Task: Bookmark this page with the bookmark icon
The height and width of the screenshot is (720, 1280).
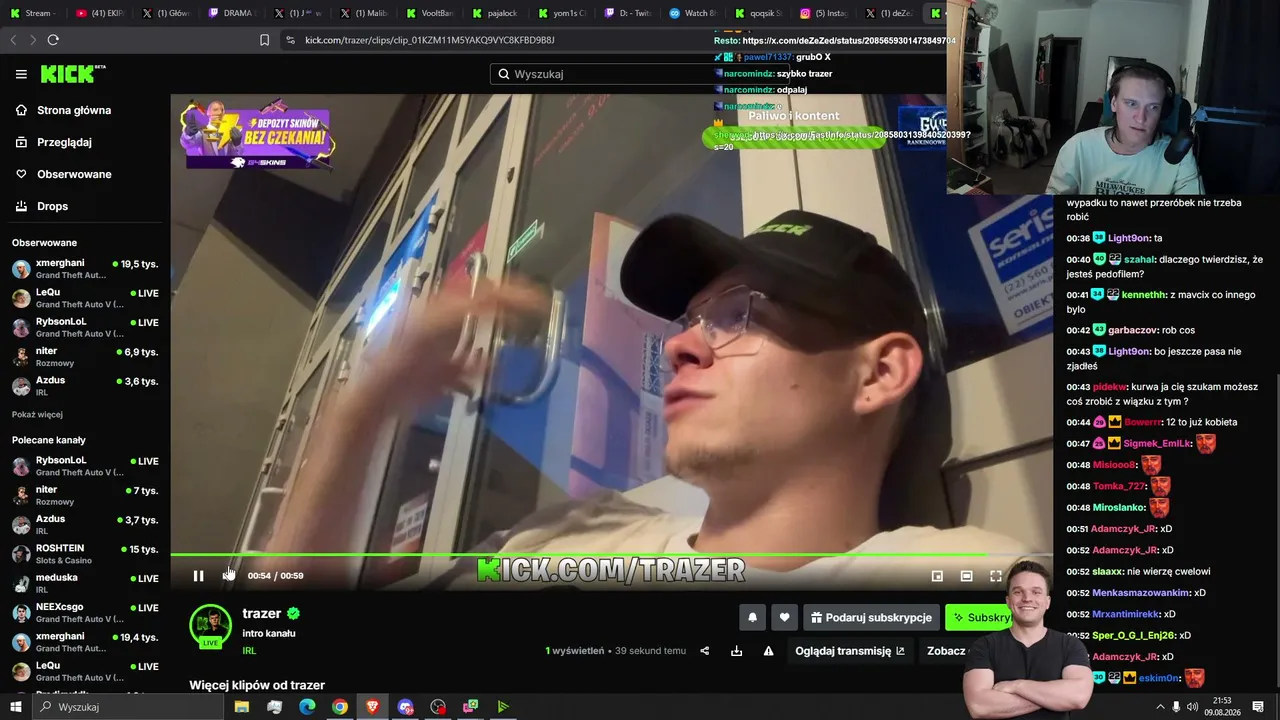Action: [264, 40]
